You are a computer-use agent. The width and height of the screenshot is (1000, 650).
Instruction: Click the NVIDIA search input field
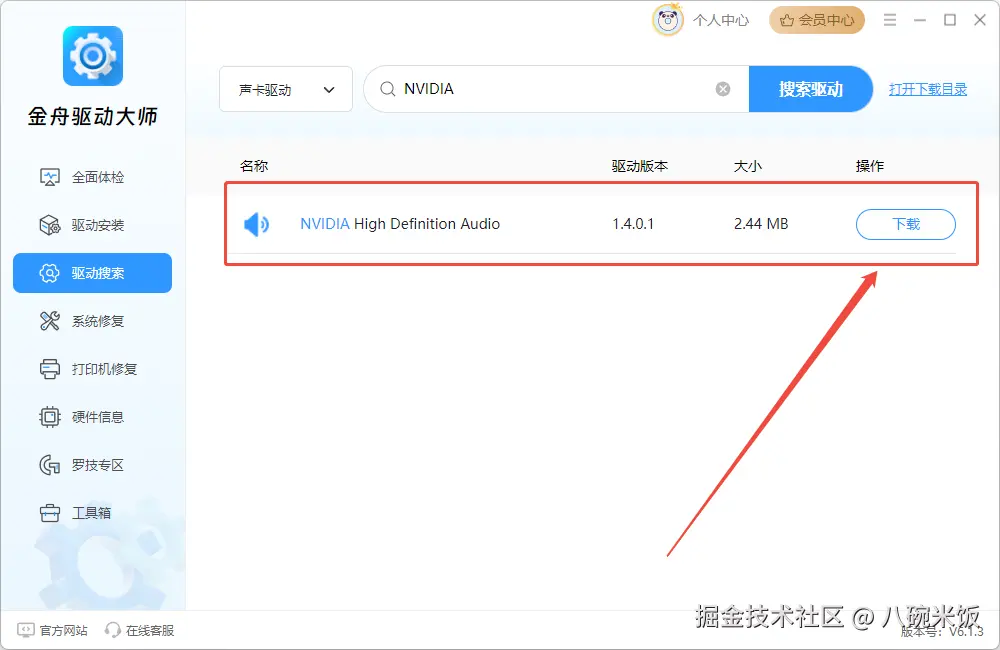pos(555,89)
